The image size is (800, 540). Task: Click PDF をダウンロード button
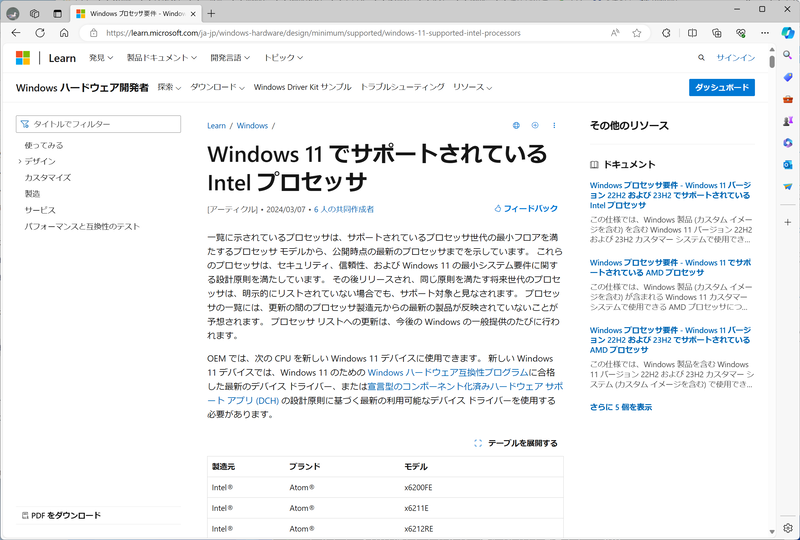click(x=61, y=516)
